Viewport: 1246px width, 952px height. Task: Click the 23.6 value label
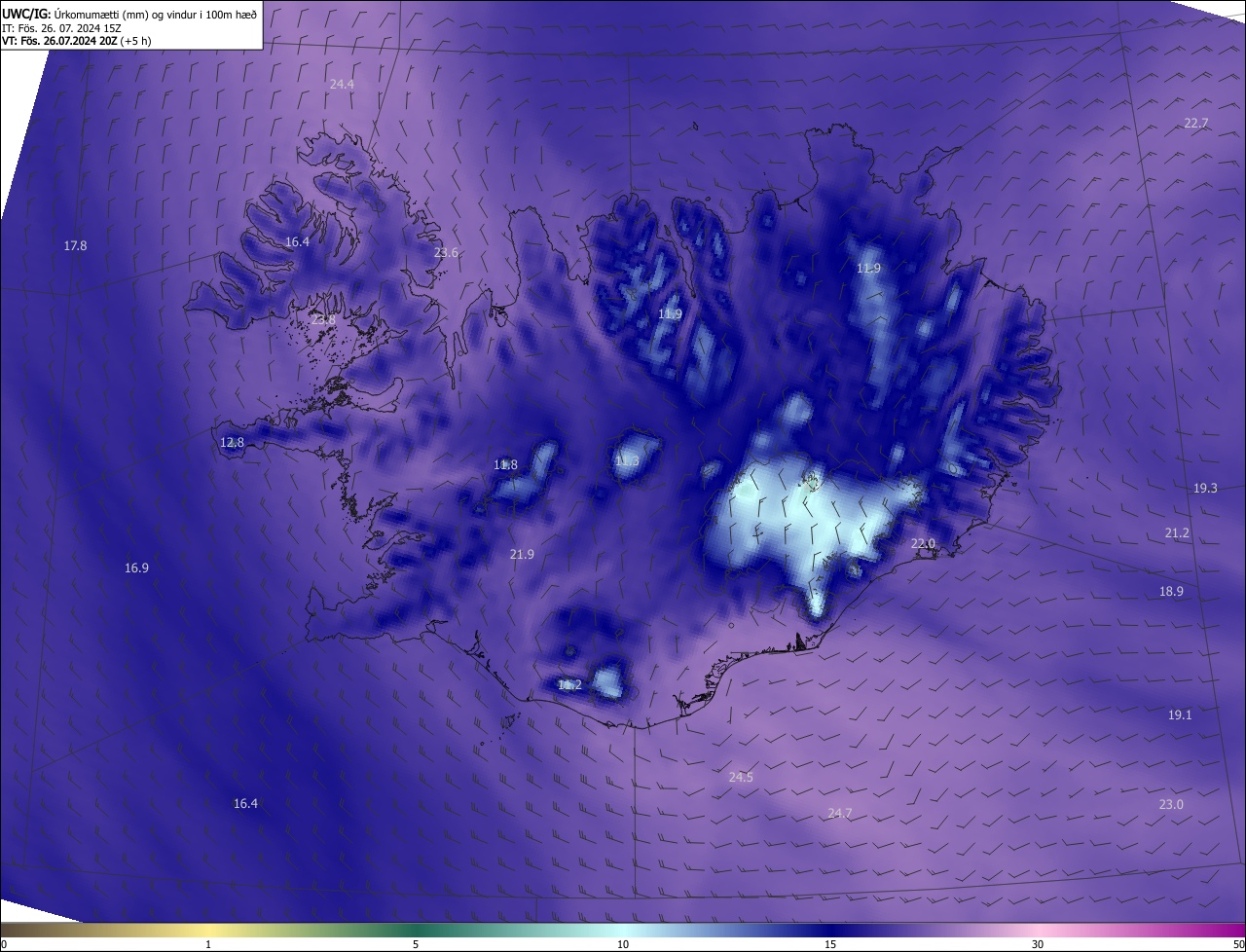point(446,253)
